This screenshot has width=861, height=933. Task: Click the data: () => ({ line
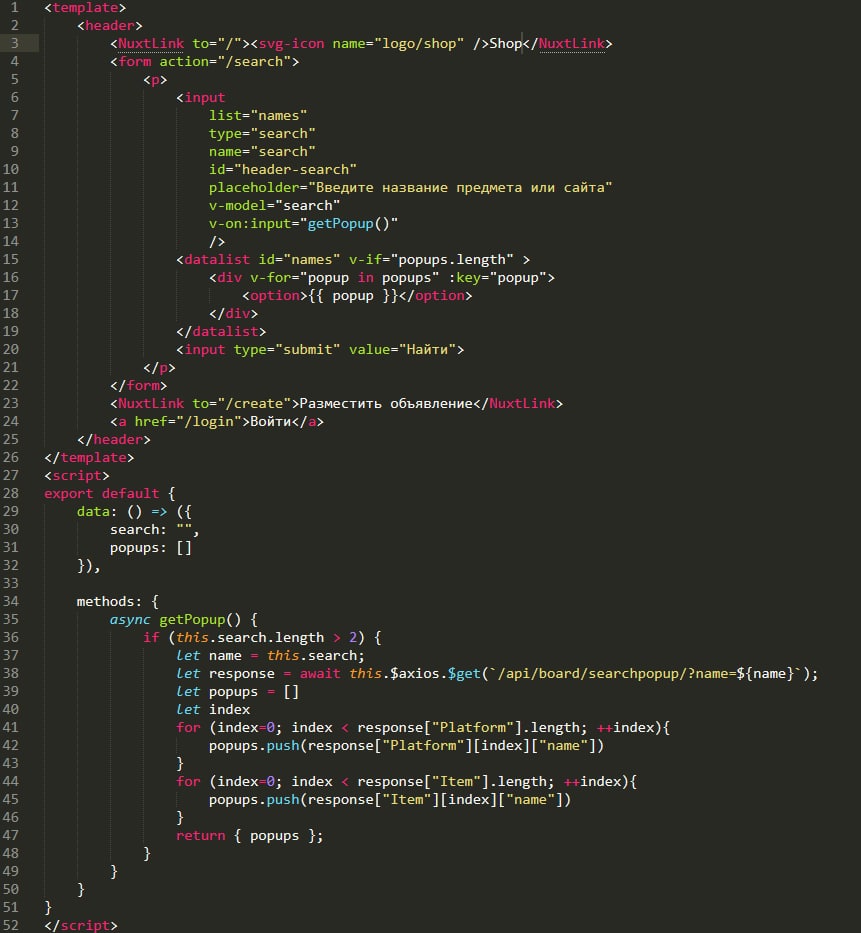pos(134,512)
